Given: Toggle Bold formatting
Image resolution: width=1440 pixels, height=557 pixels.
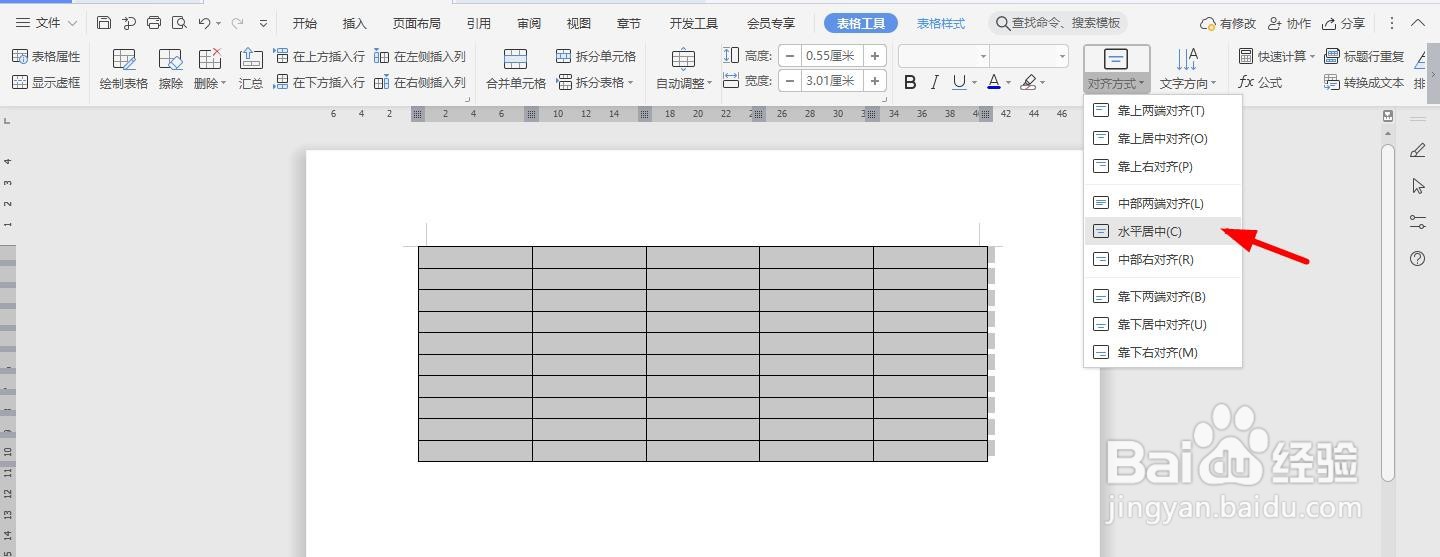Looking at the screenshot, I should (x=910, y=83).
